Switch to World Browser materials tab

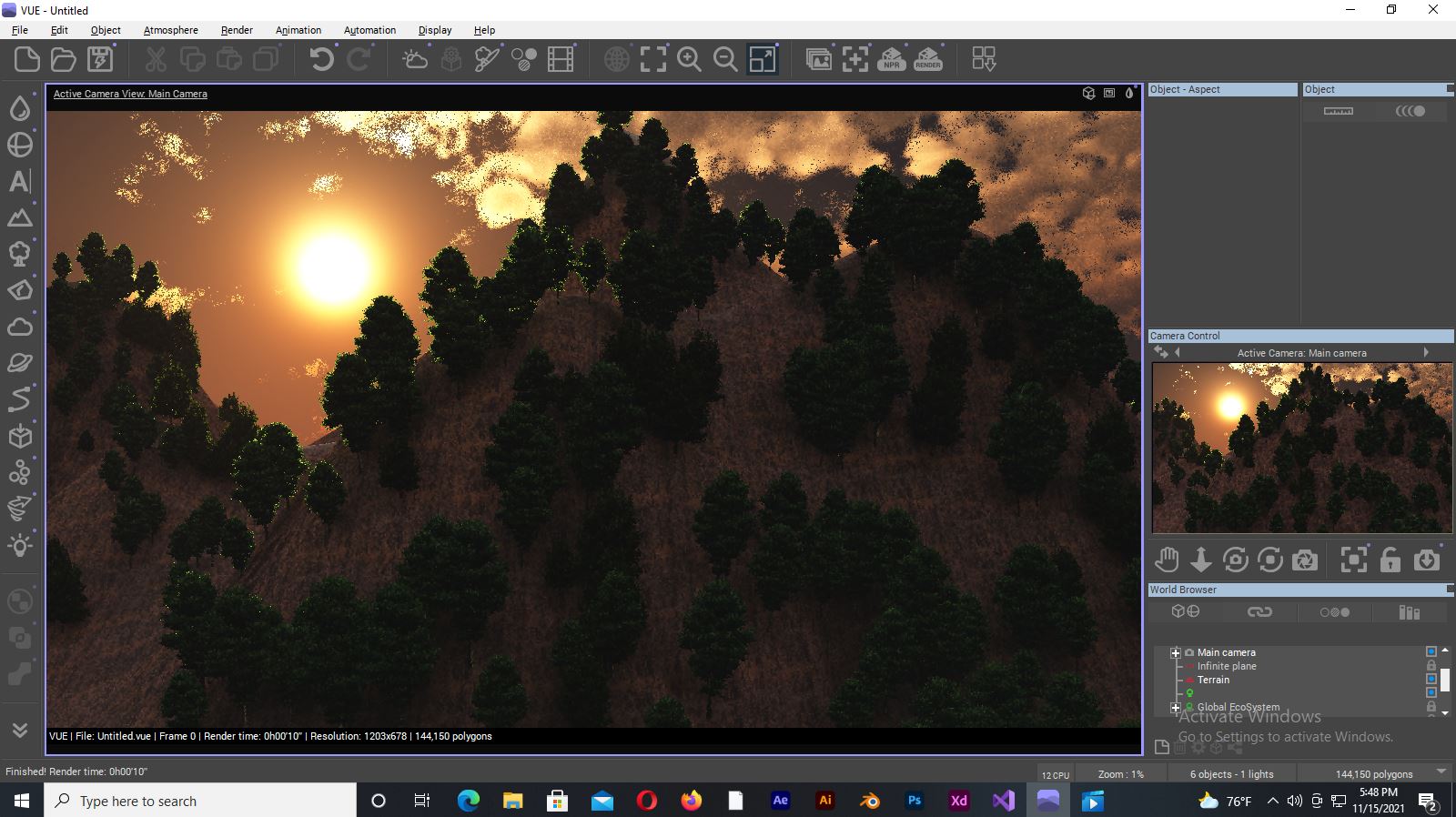coord(1335,611)
